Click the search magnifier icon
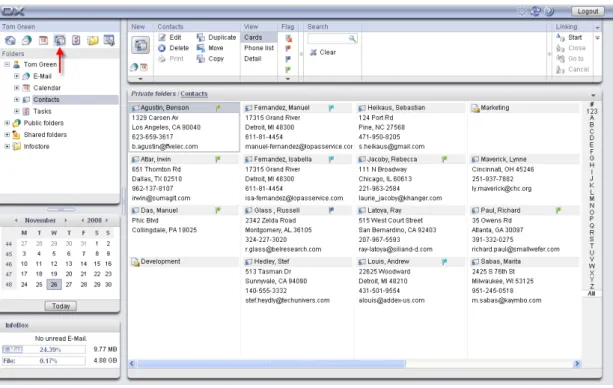Screen dimensions: 613x388 tap(352, 38)
